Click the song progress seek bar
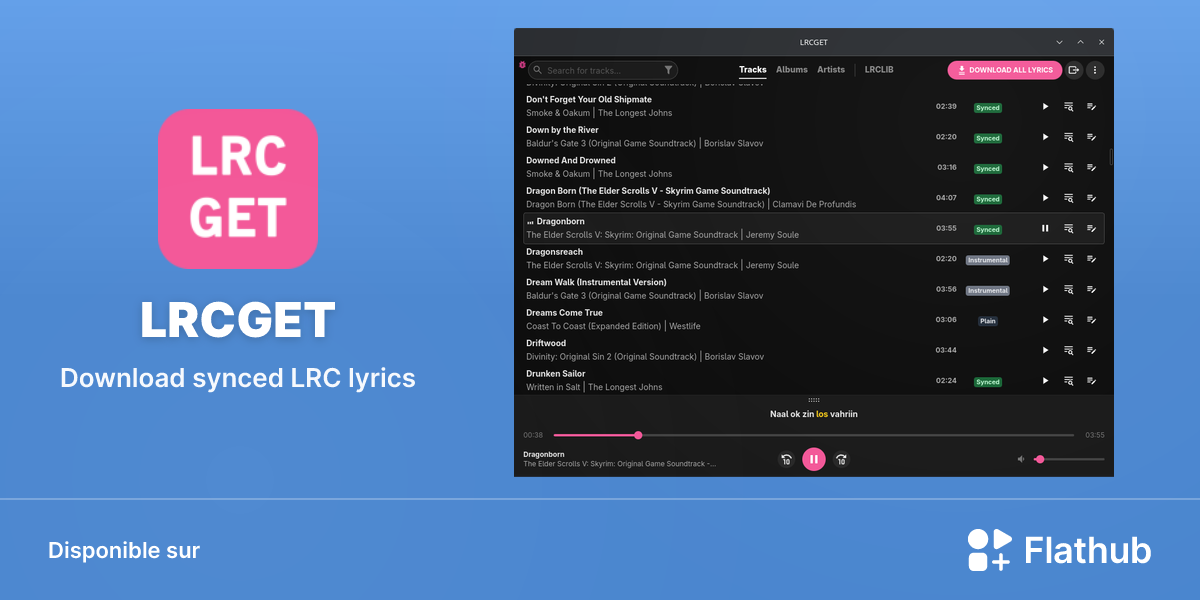 (814, 435)
